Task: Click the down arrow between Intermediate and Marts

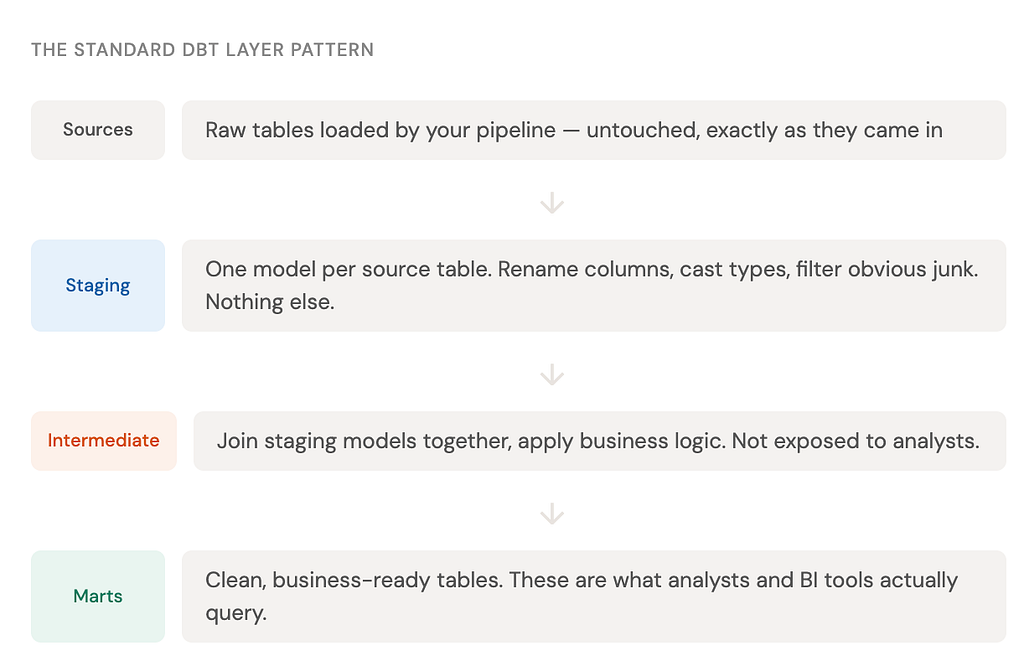Action: 552,513
